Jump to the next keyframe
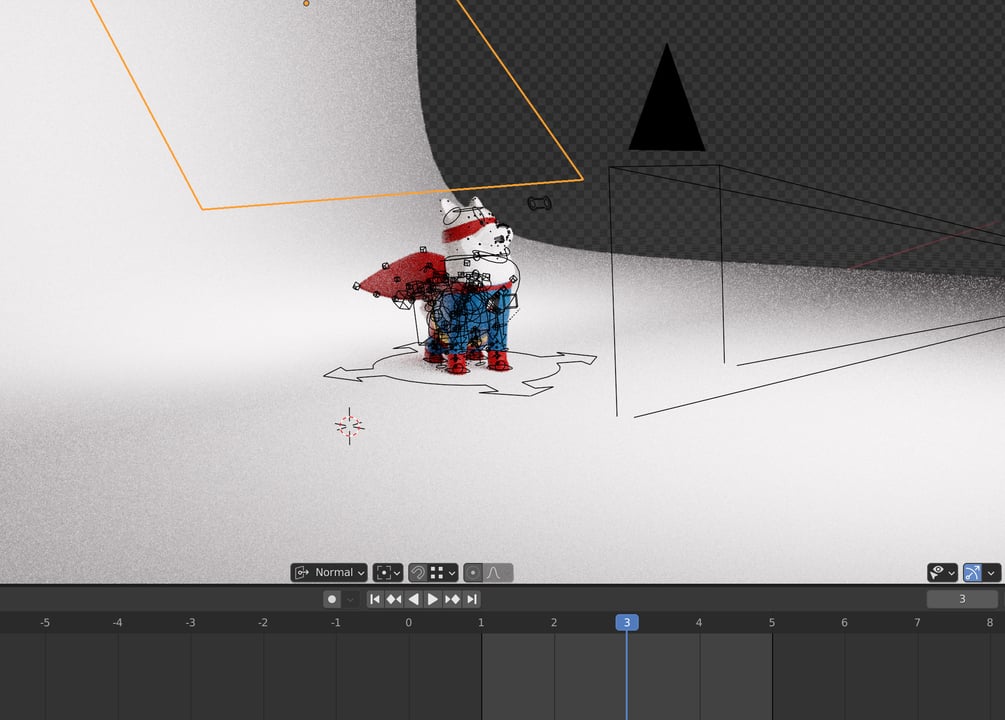Image resolution: width=1005 pixels, height=720 pixels. click(x=453, y=599)
